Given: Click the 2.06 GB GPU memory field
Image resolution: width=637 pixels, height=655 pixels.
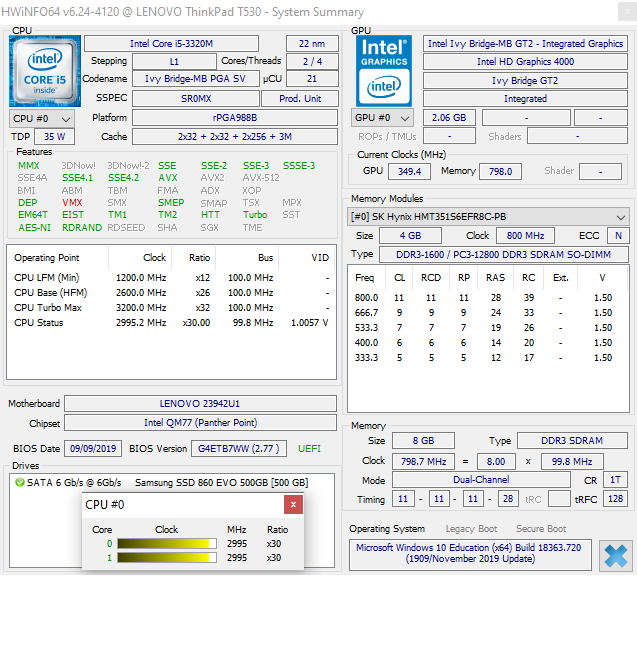Looking at the screenshot, I should coord(449,118).
